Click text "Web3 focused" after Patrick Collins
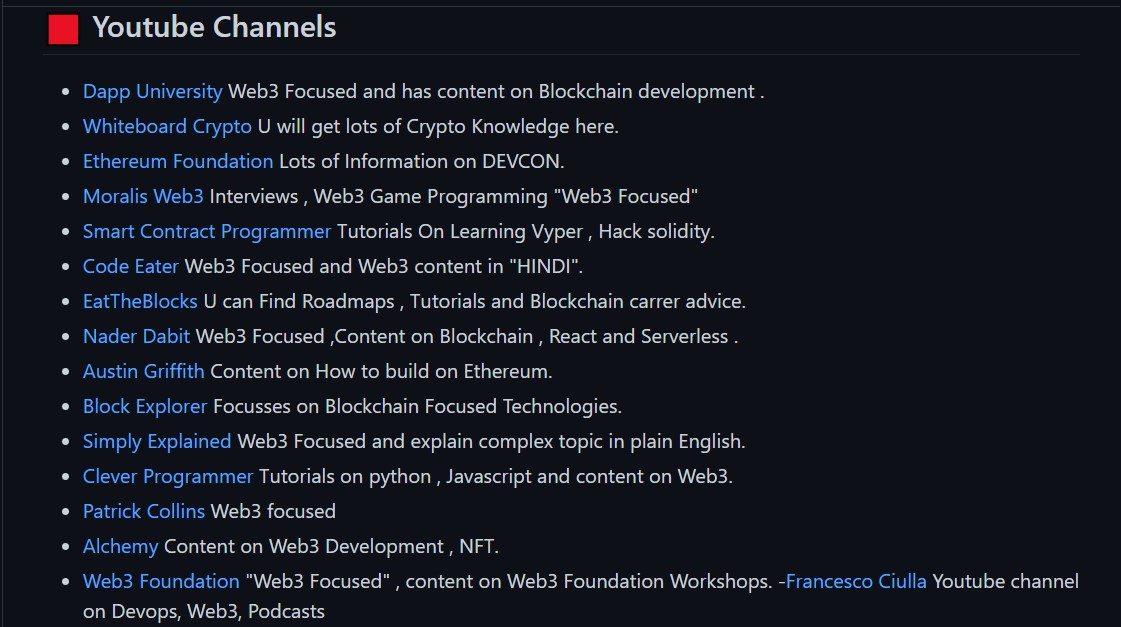Viewport: 1121px width, 627px height. [x=273, y=512]
